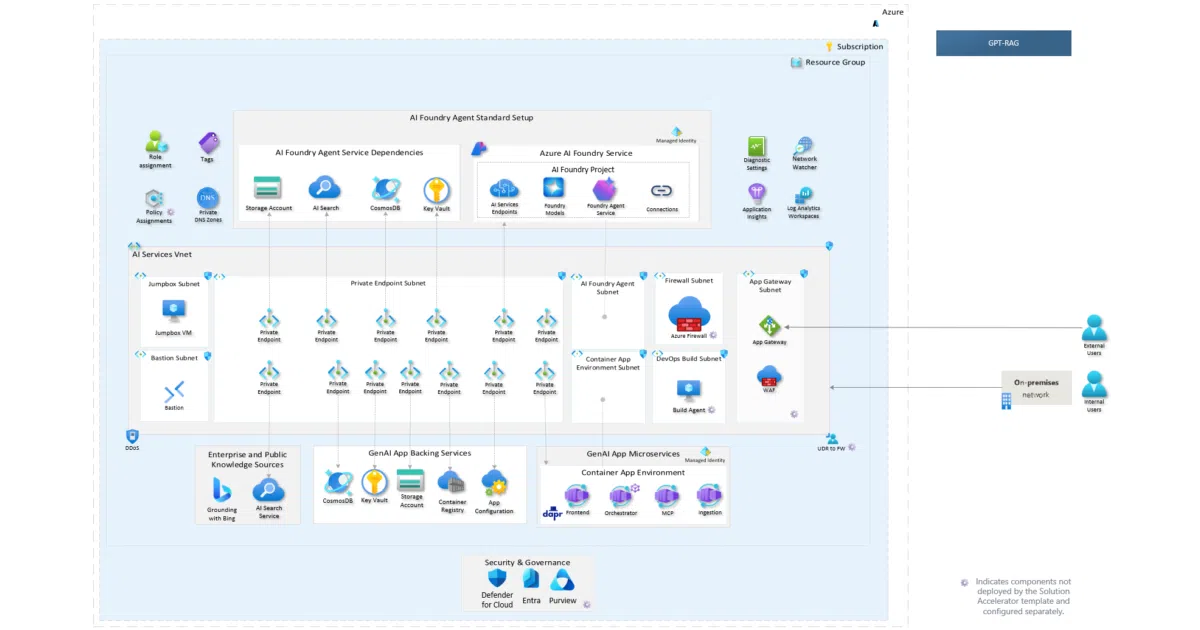The width and height of the screenshot is (1200, 630).
Task: Select the 'AI Foundry Project' label
Action: point(583,170)
